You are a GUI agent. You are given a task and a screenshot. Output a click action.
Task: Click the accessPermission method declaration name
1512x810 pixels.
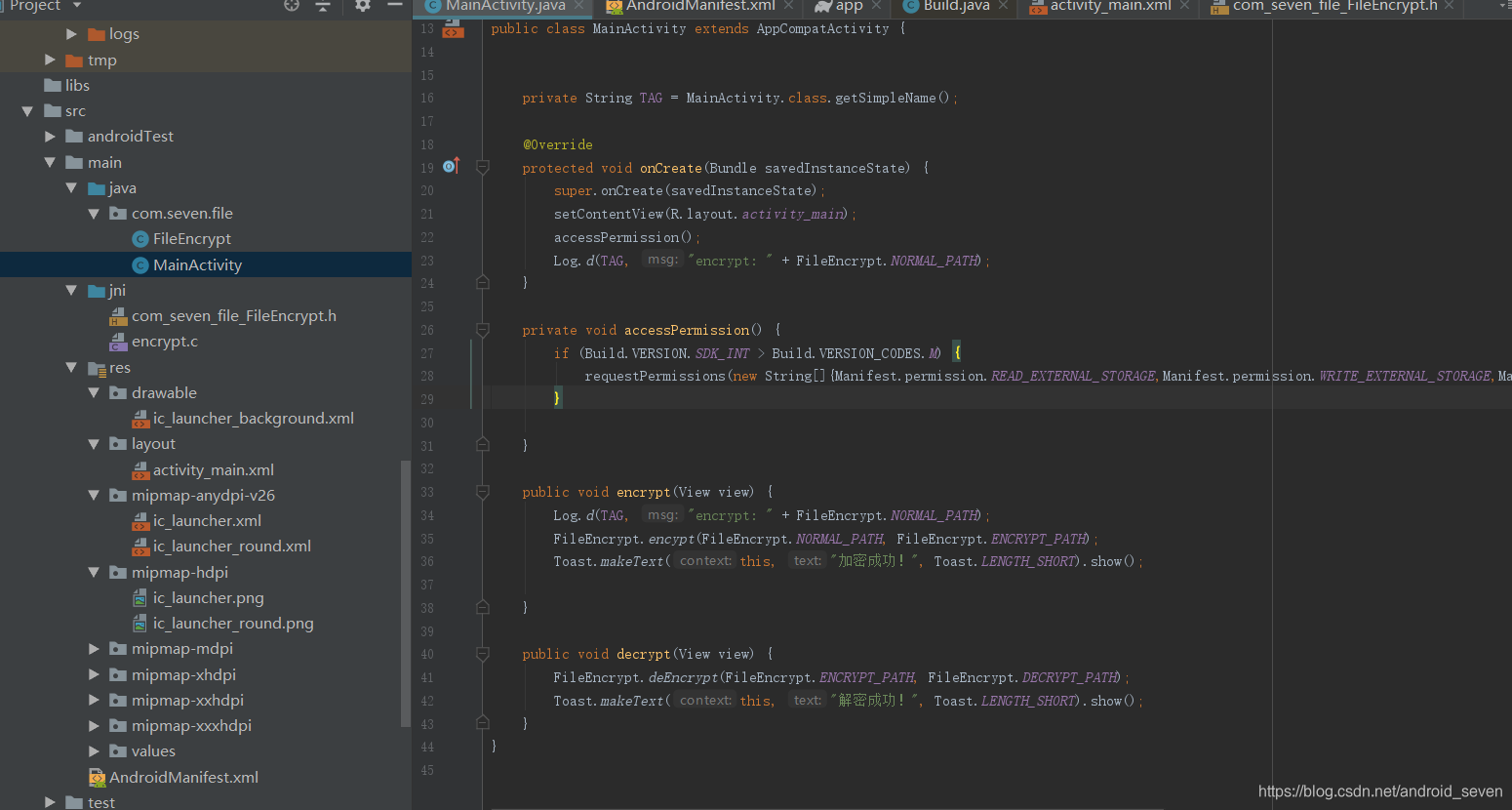point(687,330)
